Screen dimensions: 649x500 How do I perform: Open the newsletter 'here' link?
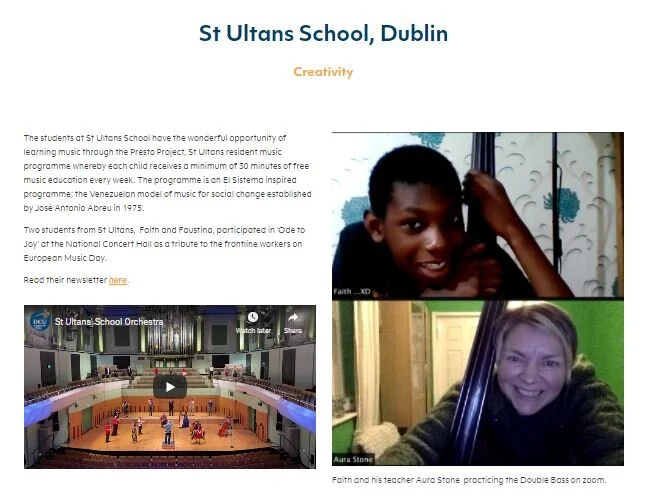click(x=118, y=280)
